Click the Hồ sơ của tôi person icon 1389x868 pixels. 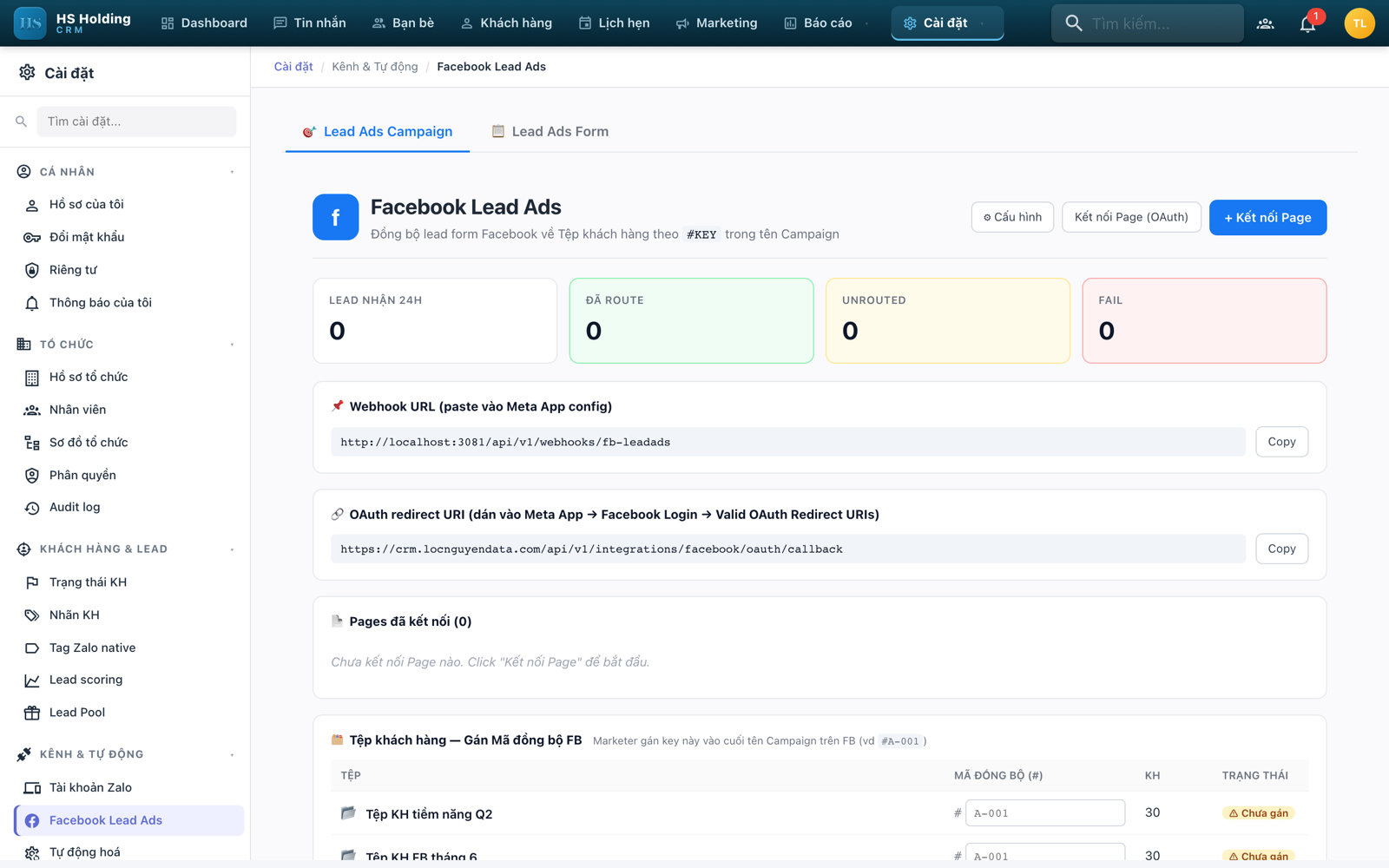point(32,205)
